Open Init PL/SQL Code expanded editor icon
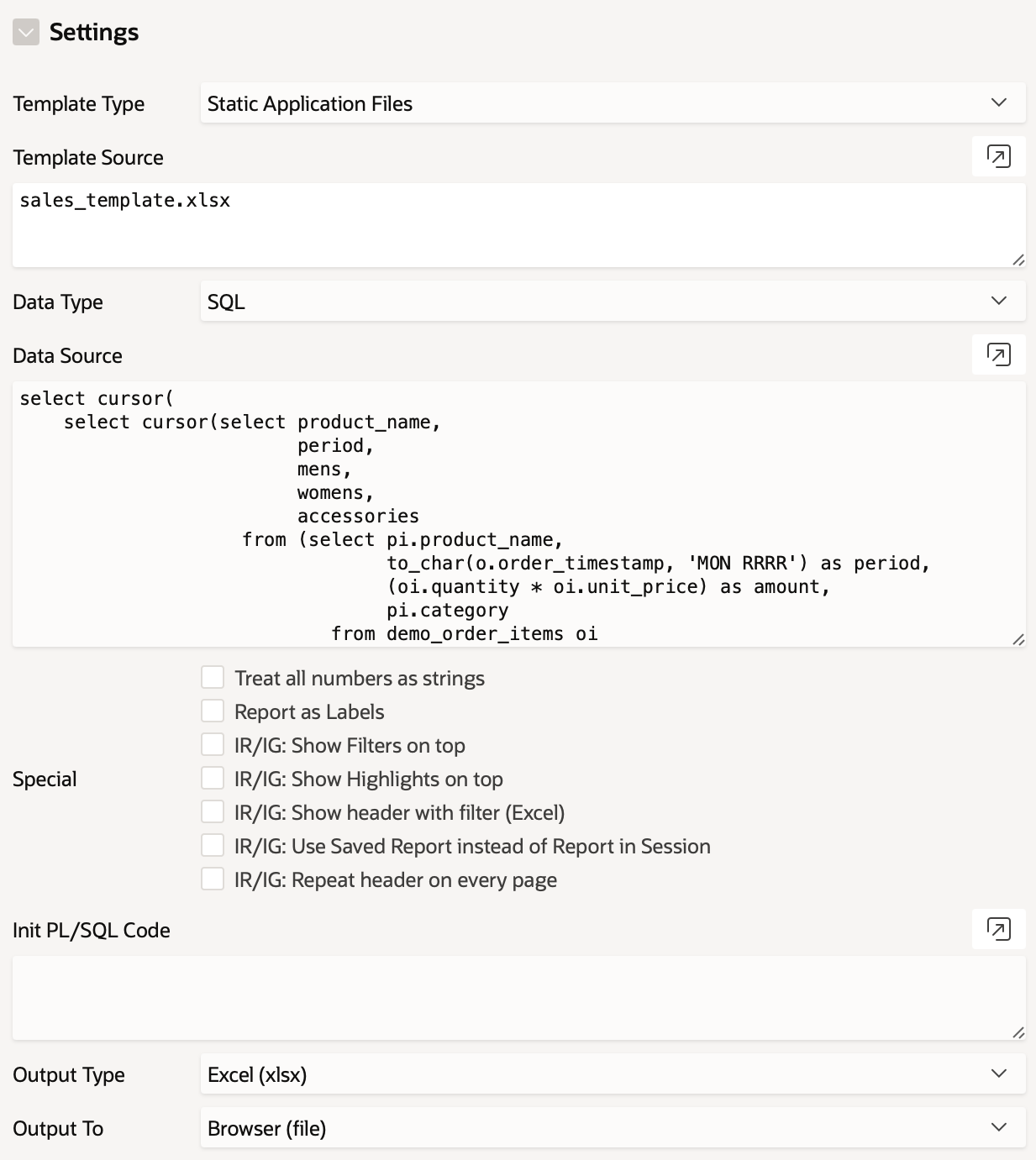This screenshot has width=1036, height=1160. (x=998, y=929)
